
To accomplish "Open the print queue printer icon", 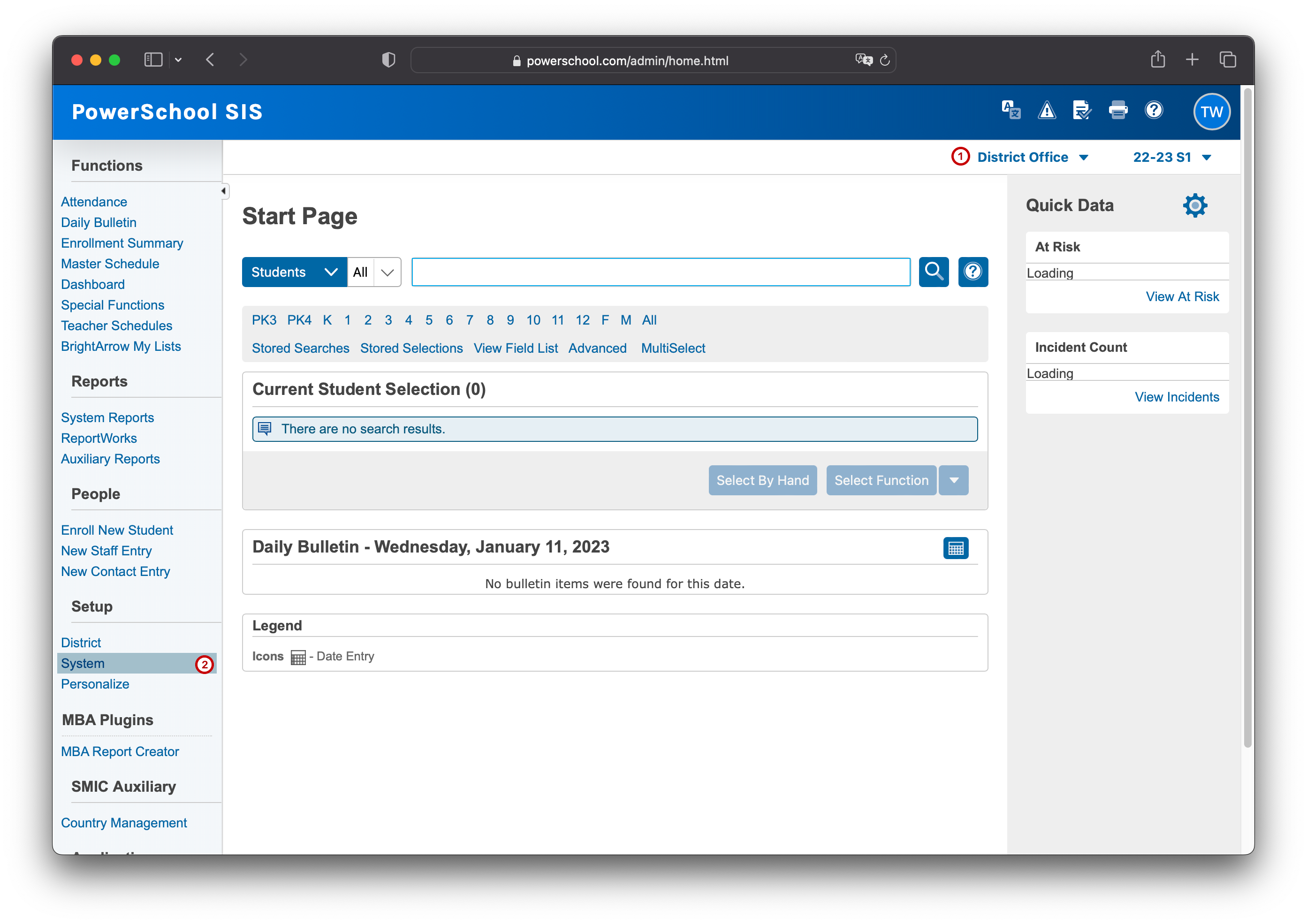I will pyautogui.click(x=1117, y=110).
